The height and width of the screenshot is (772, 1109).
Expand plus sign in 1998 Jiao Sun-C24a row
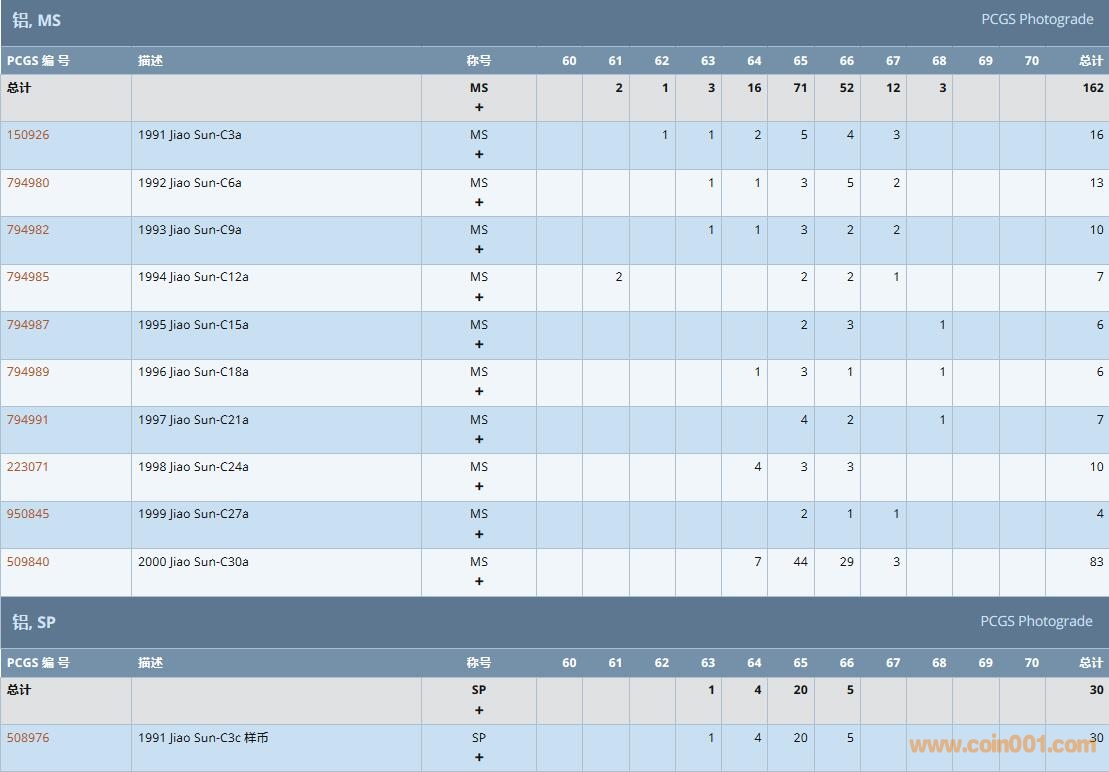479,487
